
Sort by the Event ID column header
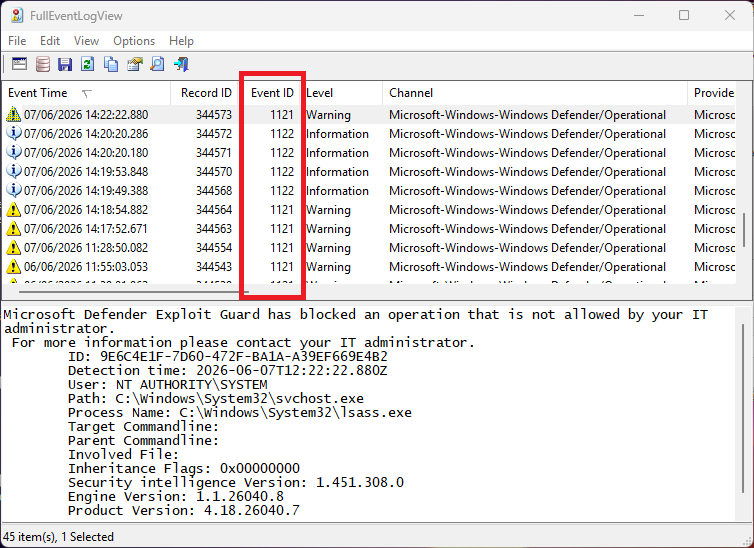click(x=272, y=93)
